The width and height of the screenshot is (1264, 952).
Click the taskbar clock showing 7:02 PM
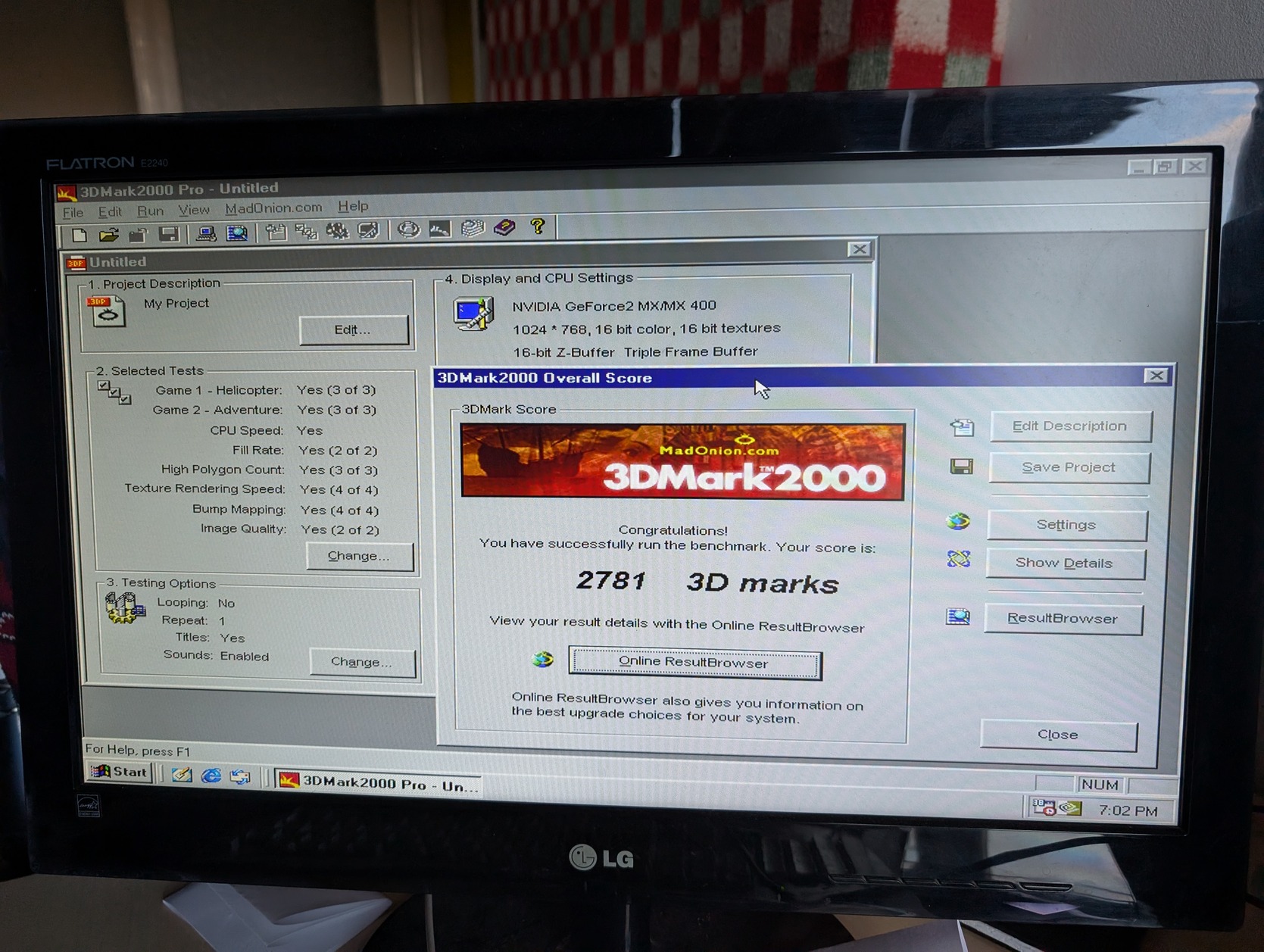pyautogui.click(x=1128, y=811)
